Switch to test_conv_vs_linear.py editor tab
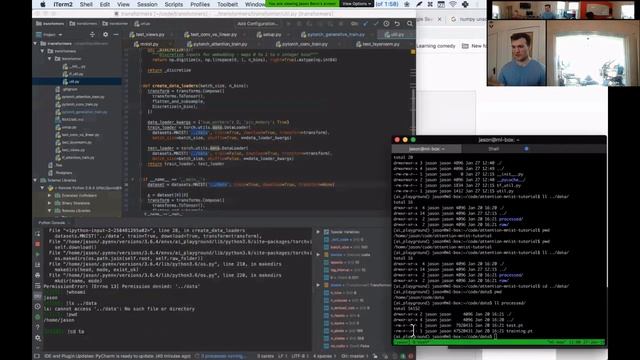 click(x=213, y=35)
